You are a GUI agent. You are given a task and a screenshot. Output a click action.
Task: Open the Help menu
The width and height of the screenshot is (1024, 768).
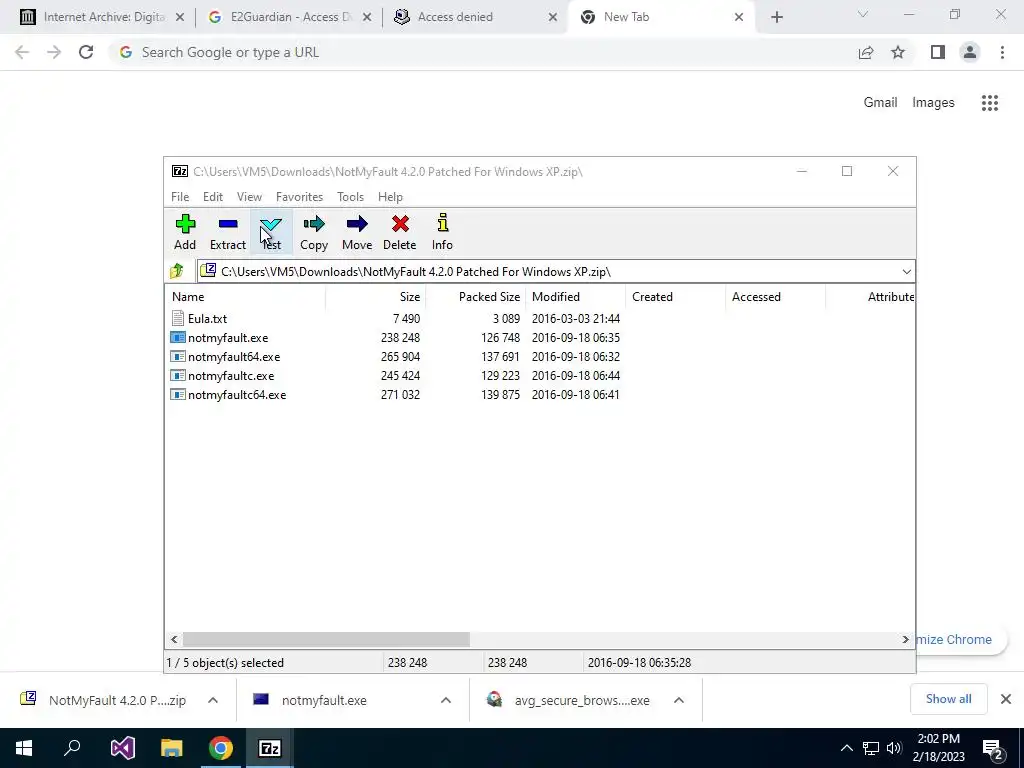point(390,197)
